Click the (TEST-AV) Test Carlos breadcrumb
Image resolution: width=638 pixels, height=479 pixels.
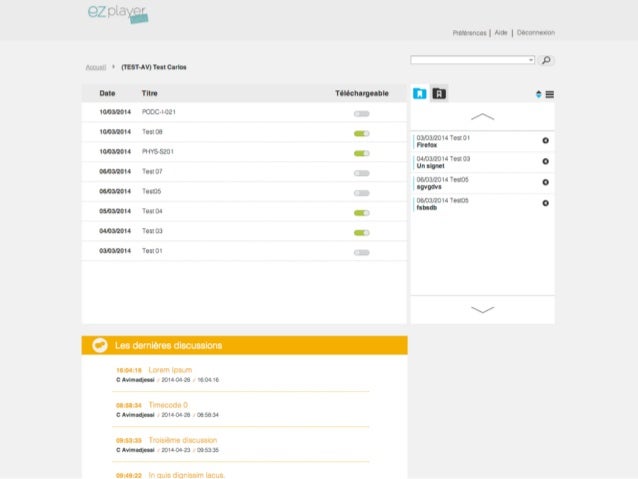(154, 67)
